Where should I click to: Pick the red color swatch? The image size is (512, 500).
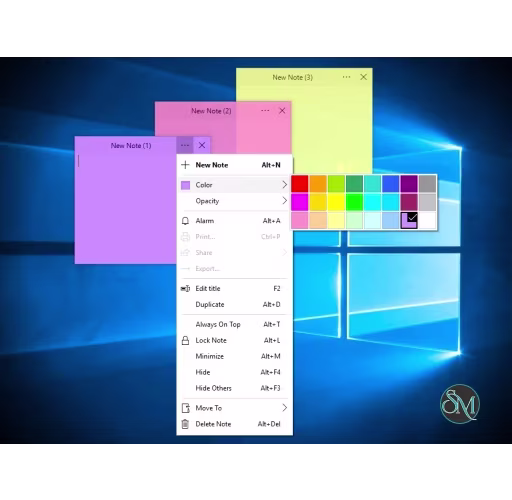pyautogui.click(x=300, y=184)
